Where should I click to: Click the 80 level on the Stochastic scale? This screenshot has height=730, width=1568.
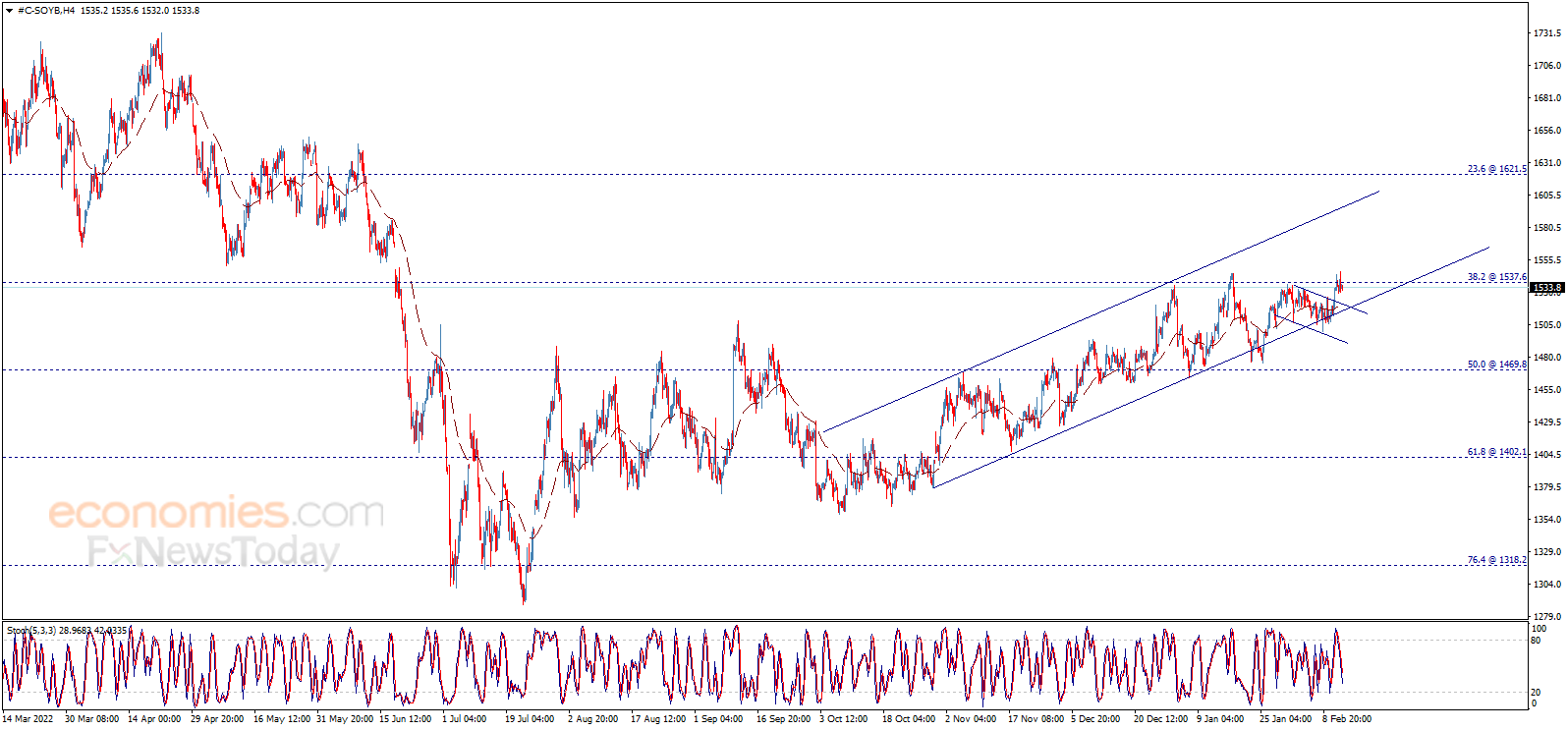tap(1537, 640)
